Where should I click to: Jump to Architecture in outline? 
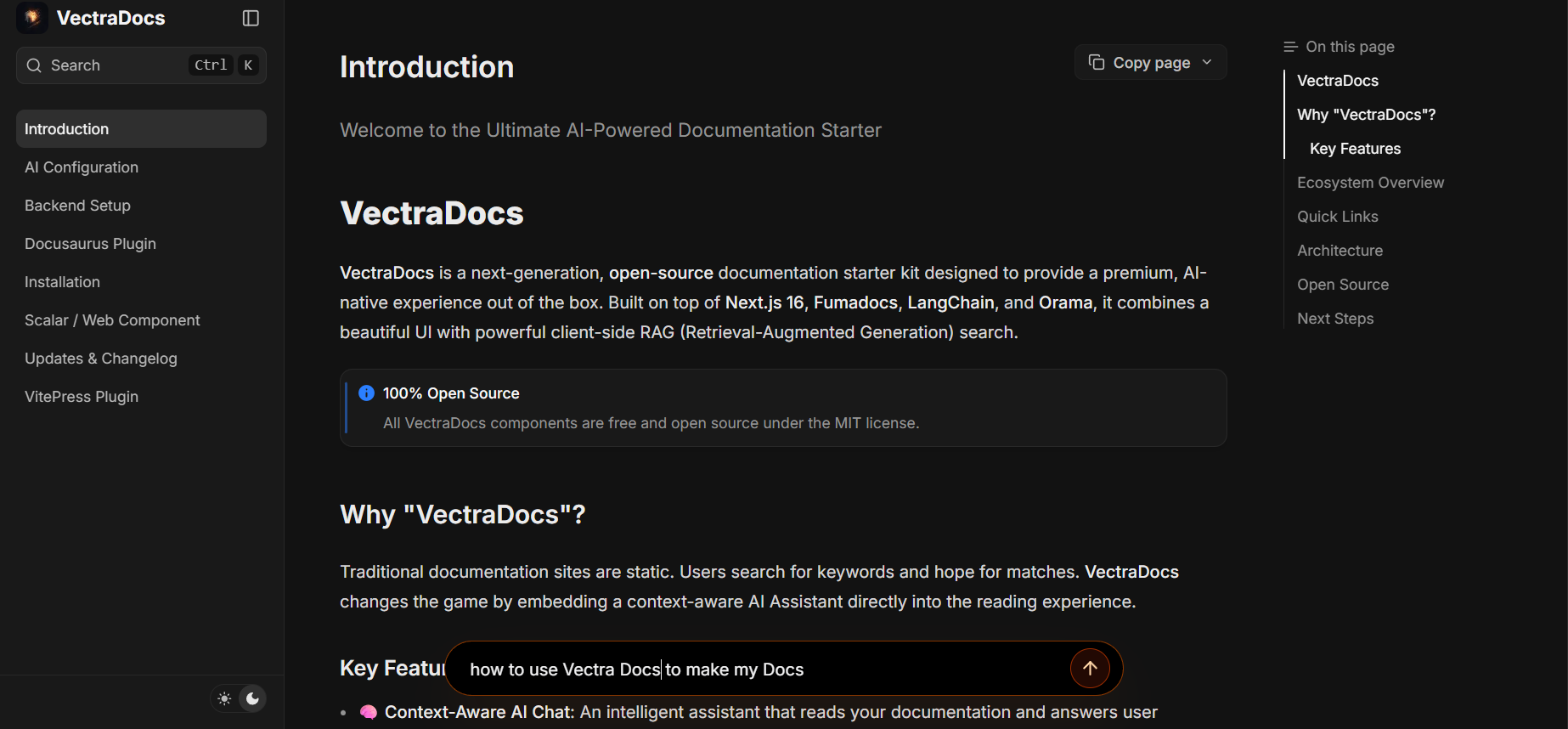point(1340,251)
